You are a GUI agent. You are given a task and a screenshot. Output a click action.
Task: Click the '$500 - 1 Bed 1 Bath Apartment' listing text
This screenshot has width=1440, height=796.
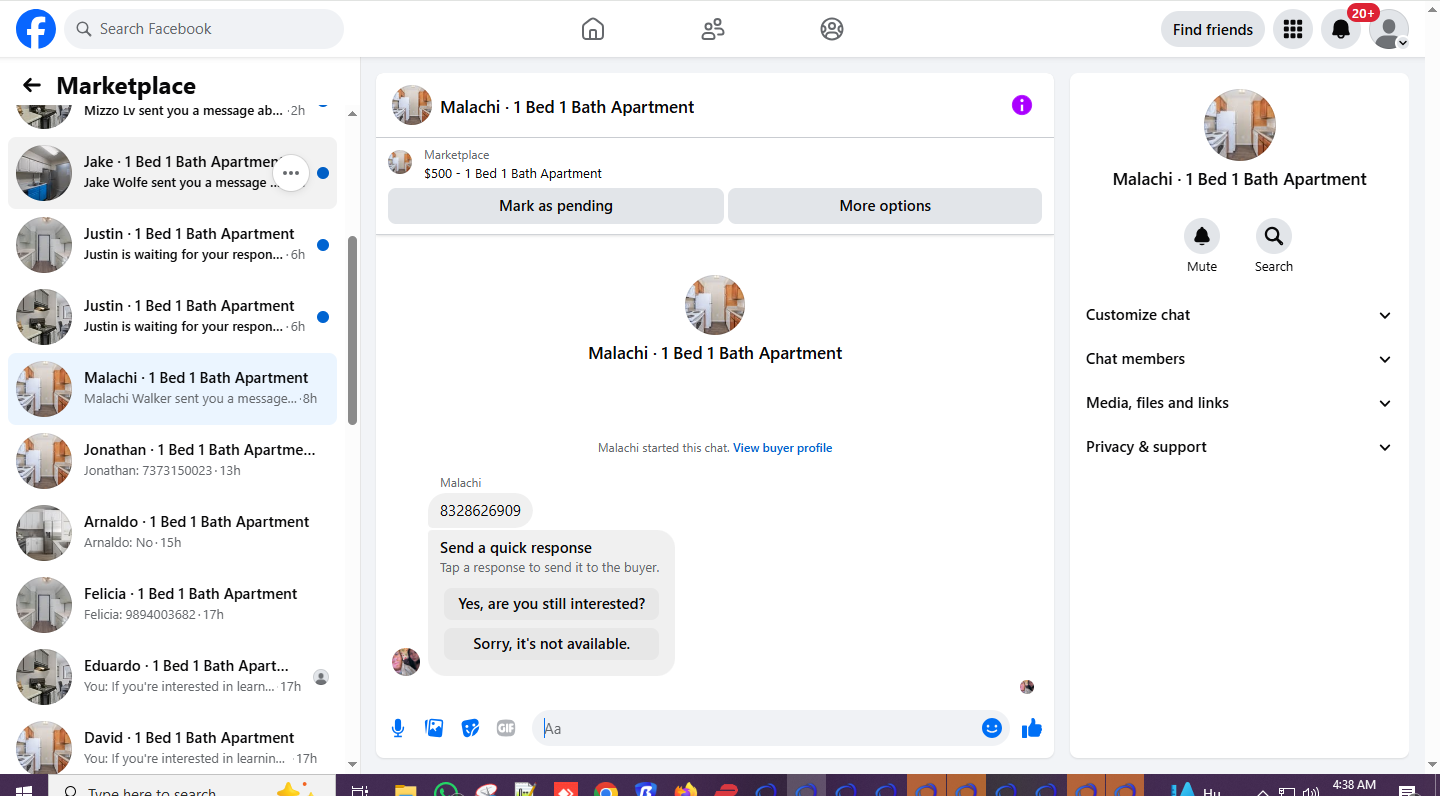[x=513, y=173]
